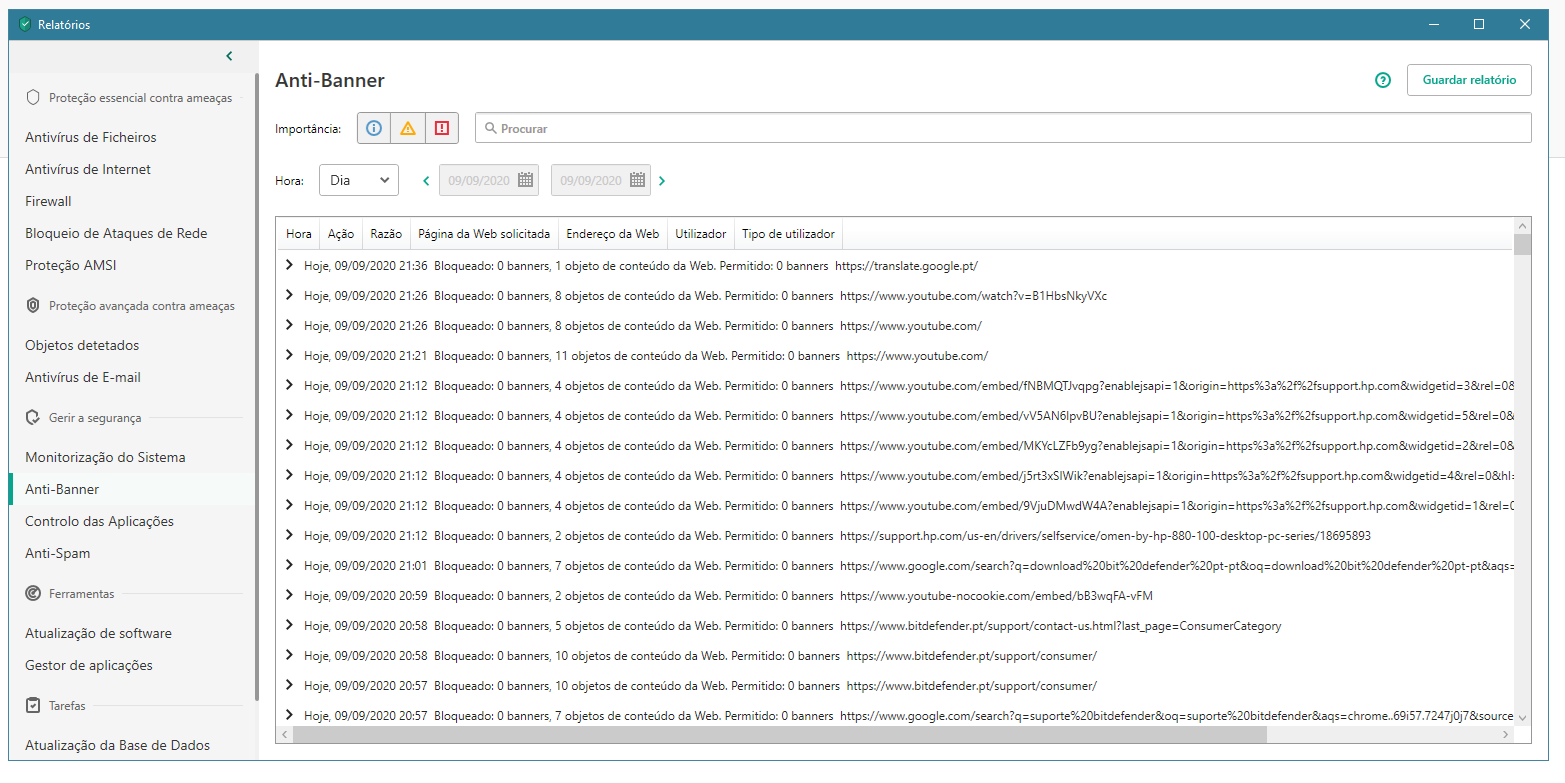Go to previous day with left arrow
The height and width of the screenshot is (783, 1565).
[x=426, y=181]
